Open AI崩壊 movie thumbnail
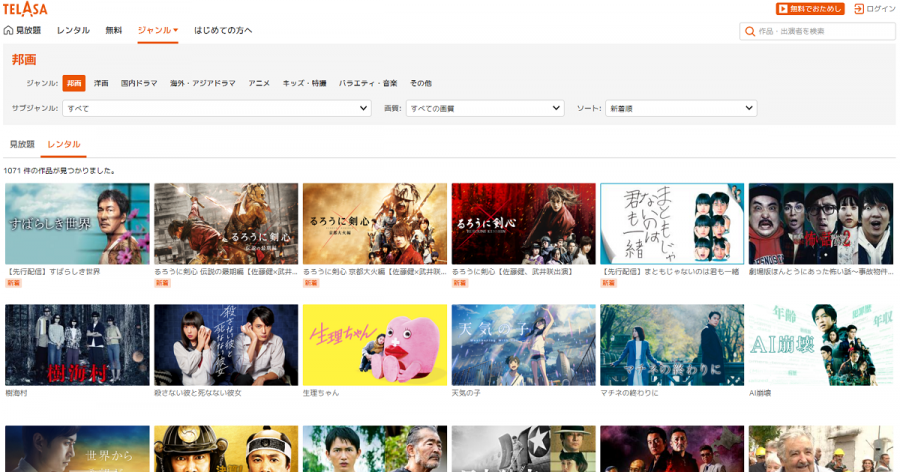The height and width of the screenshot is (472, 900). [821, 345]
